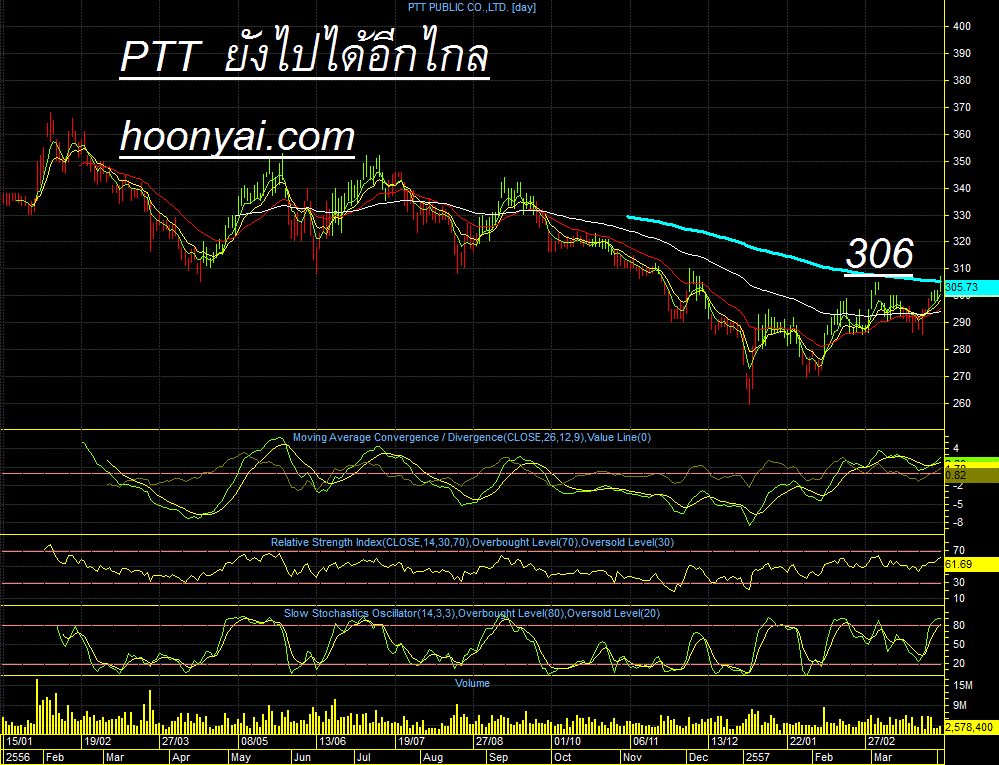Click the Sep month label
Image resolution: width=999 pixels, height=765 pixels.
pos(498,757)
